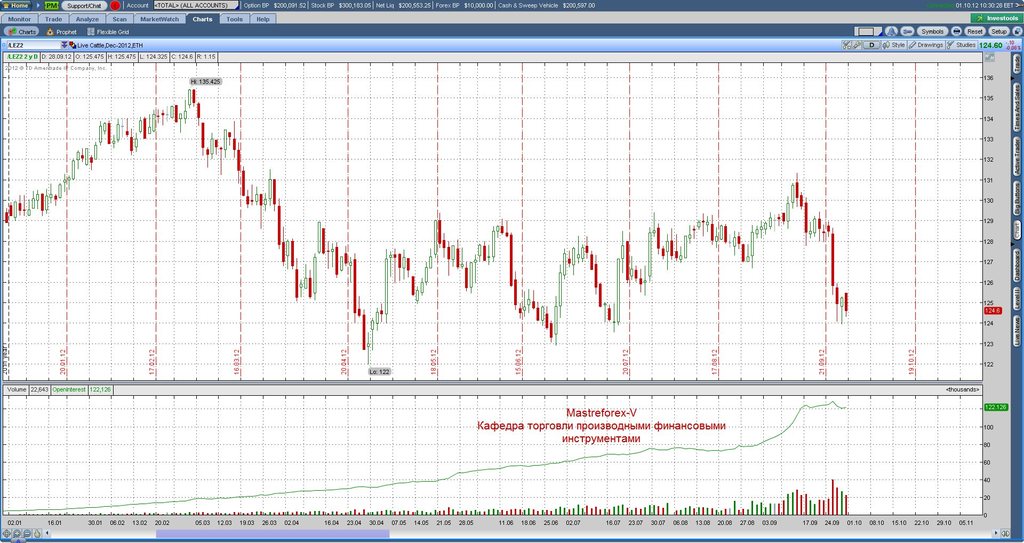
Task: Expand the Active Trader side panel
Action: coord(1017,156)
